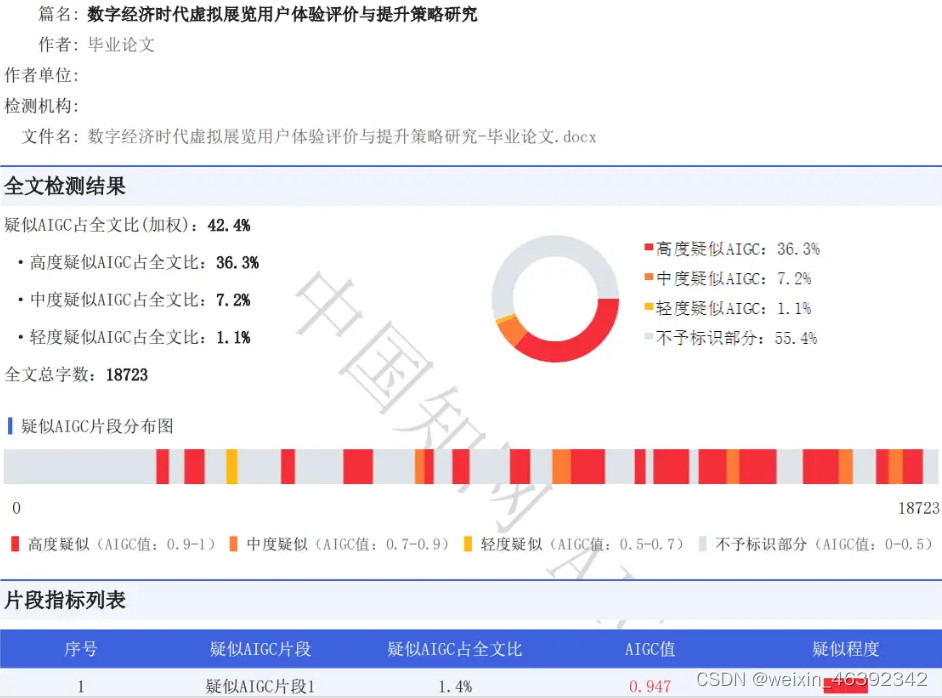
Task: Click the axis end label 18723
Action: point(919,508)
